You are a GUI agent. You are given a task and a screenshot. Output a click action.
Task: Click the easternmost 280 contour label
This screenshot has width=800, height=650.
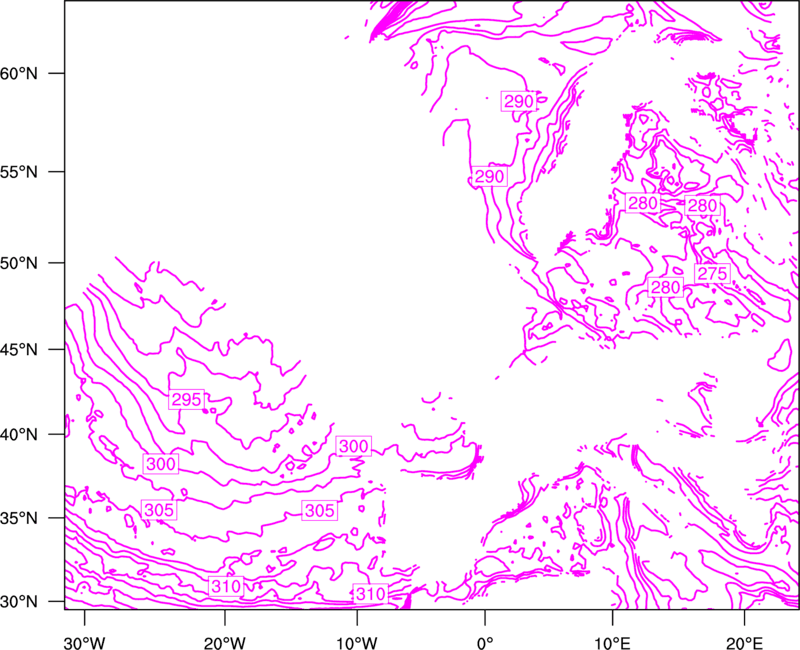[x=702, y=205]
